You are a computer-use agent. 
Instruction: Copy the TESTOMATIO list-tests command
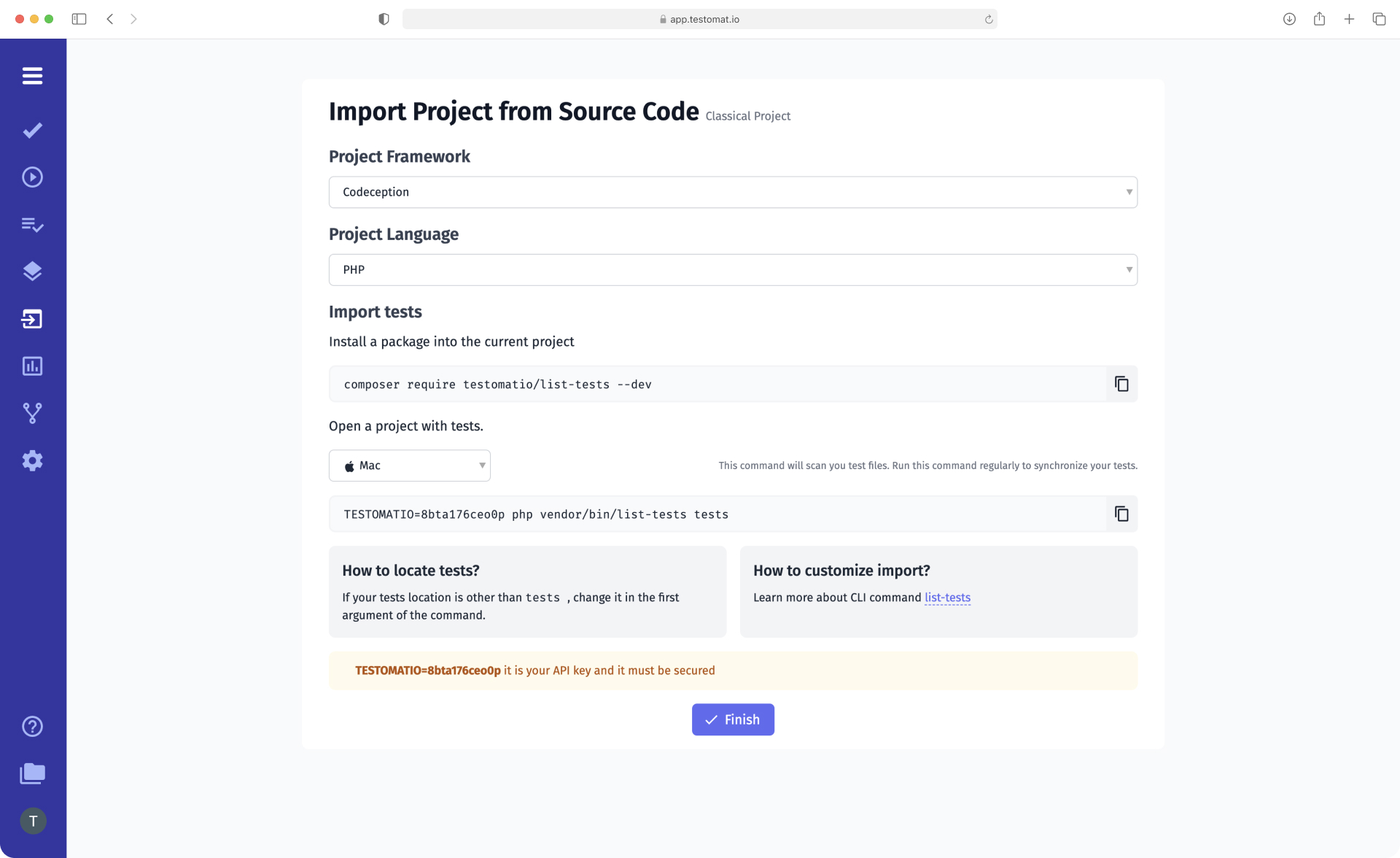[1121, 514]
